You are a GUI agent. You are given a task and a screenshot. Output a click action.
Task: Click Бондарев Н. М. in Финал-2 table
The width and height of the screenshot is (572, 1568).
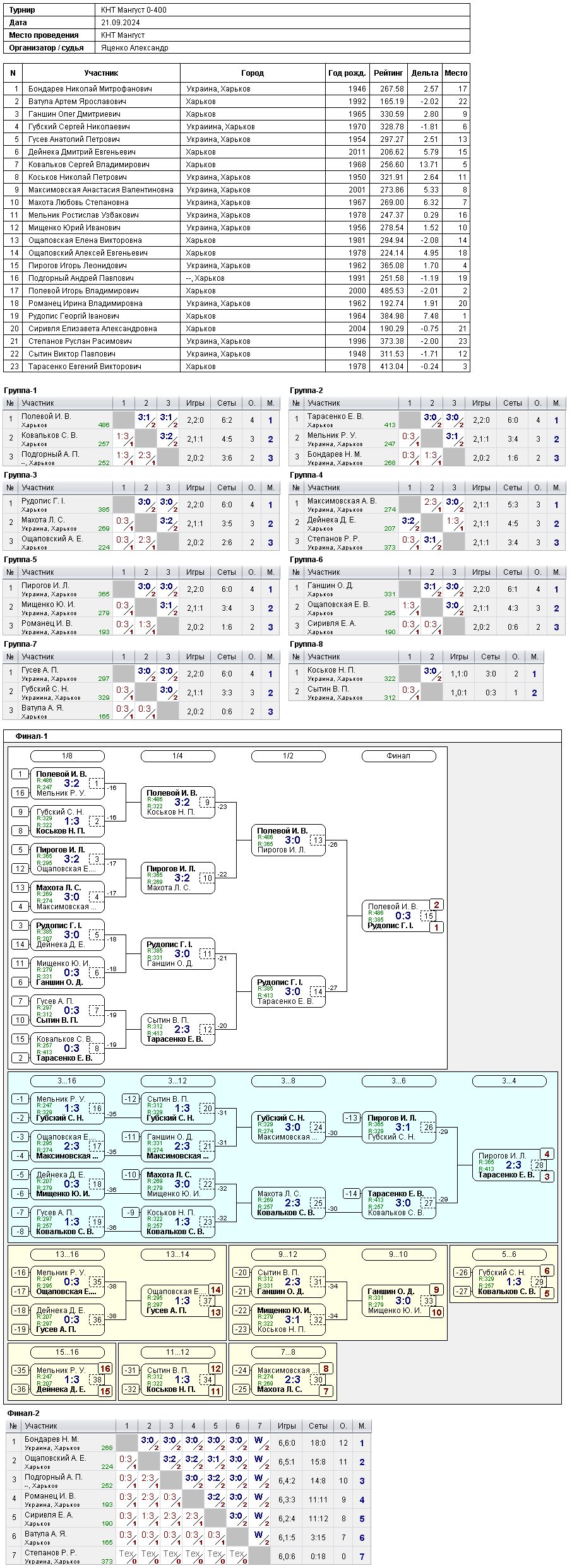51,1439
